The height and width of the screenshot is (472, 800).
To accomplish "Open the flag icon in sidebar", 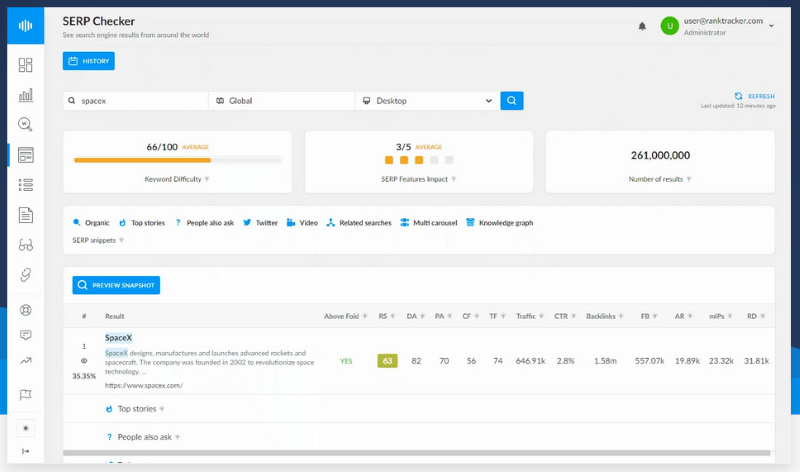I will tap(26, 394).
